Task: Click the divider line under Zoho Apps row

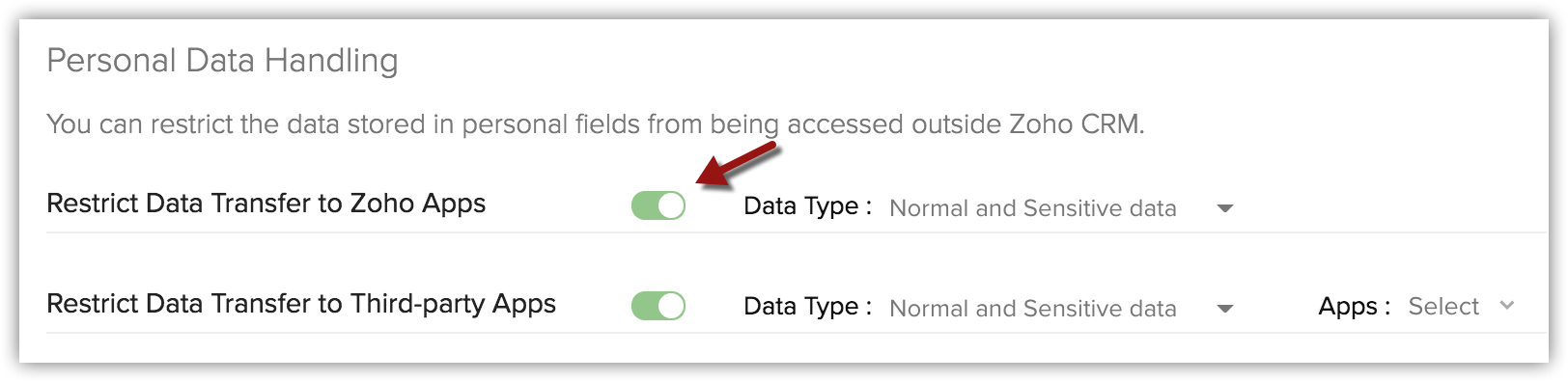Action: (x=797, y=232)
